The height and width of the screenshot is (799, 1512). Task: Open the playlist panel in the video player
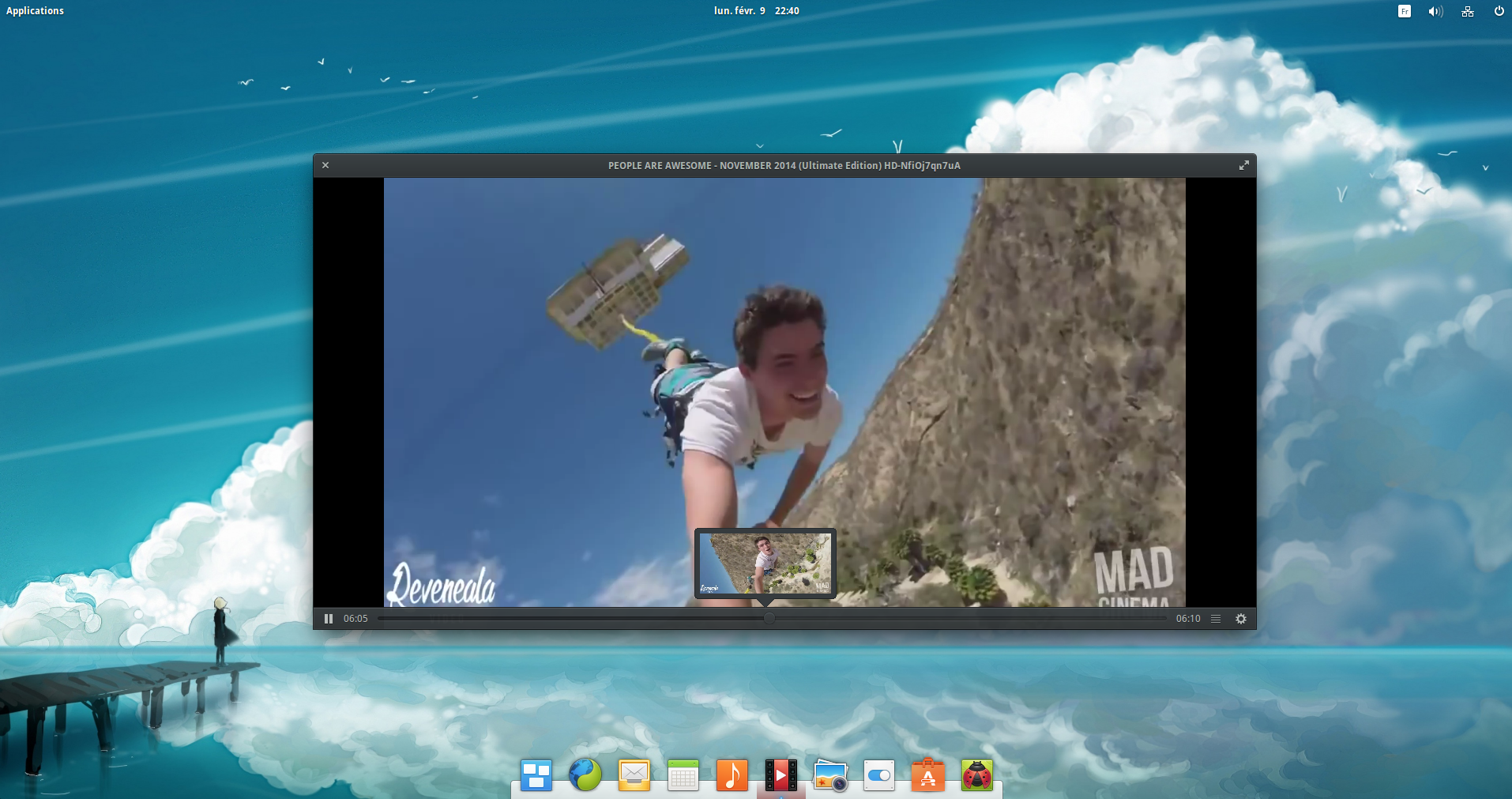click(x=1216, y=619)
